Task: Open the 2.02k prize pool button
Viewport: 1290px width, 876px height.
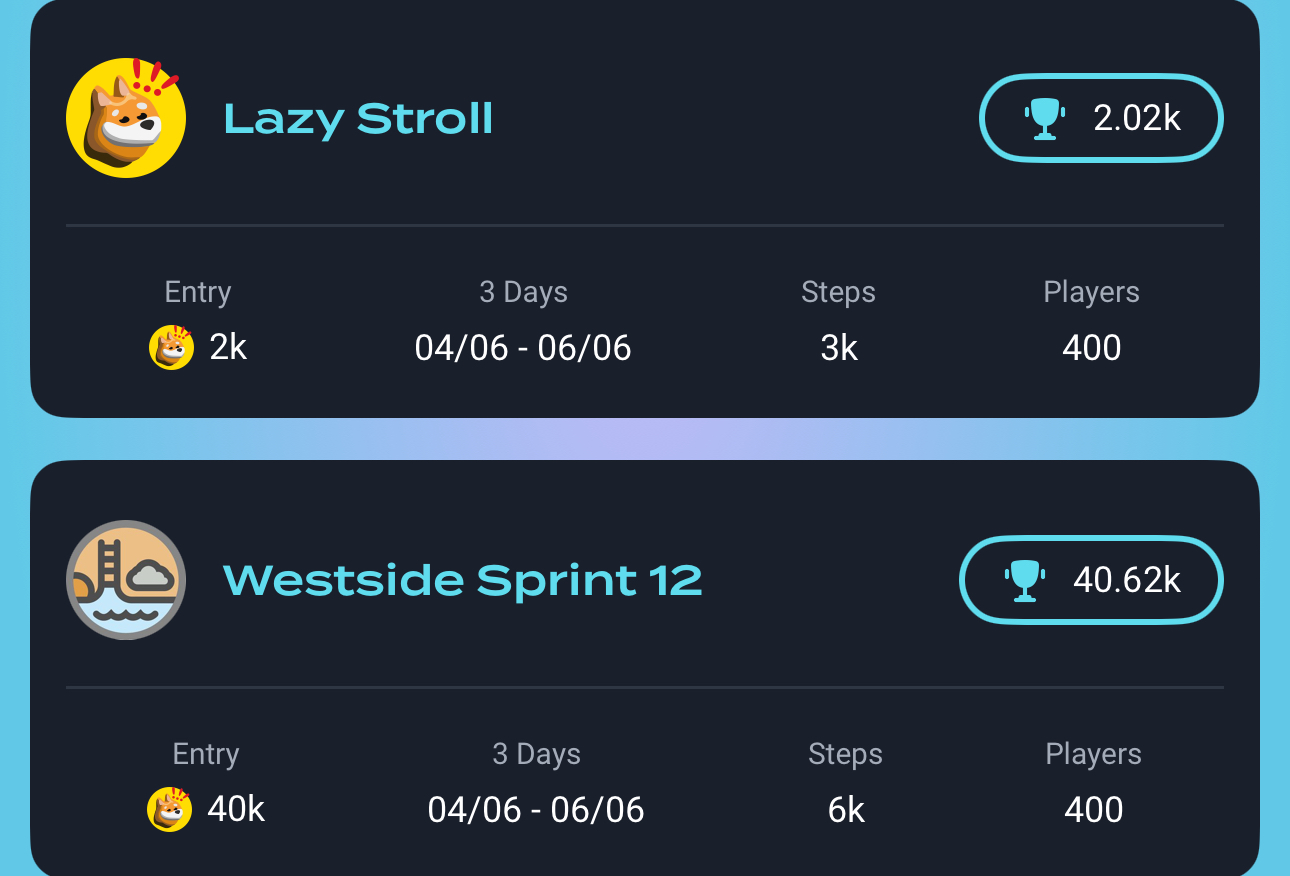Action: (1101, 118)
